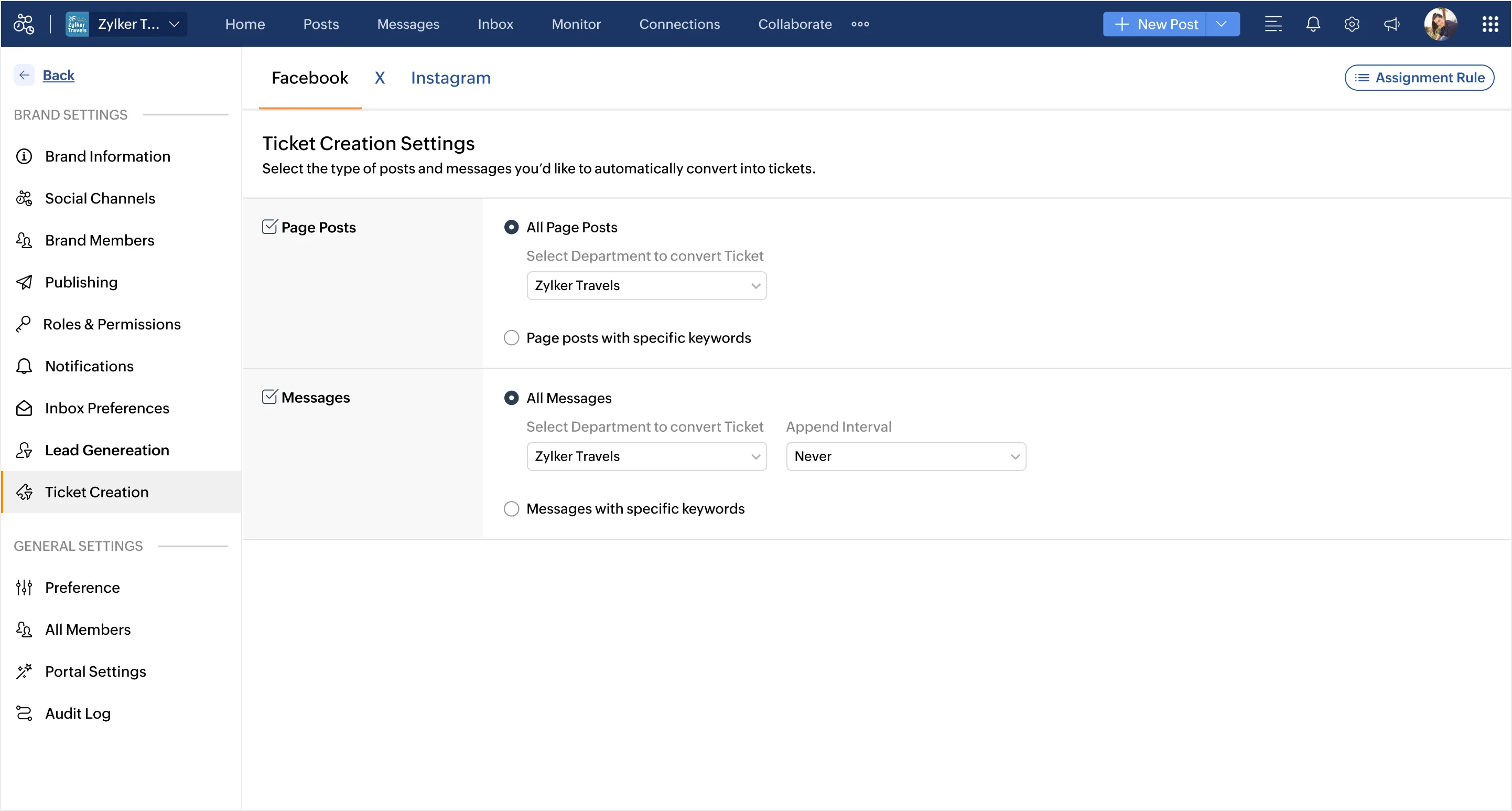The width and height of the screenshot is (1512, 811).
Task: Select Messages with specific keywords option
Action: 511,508
